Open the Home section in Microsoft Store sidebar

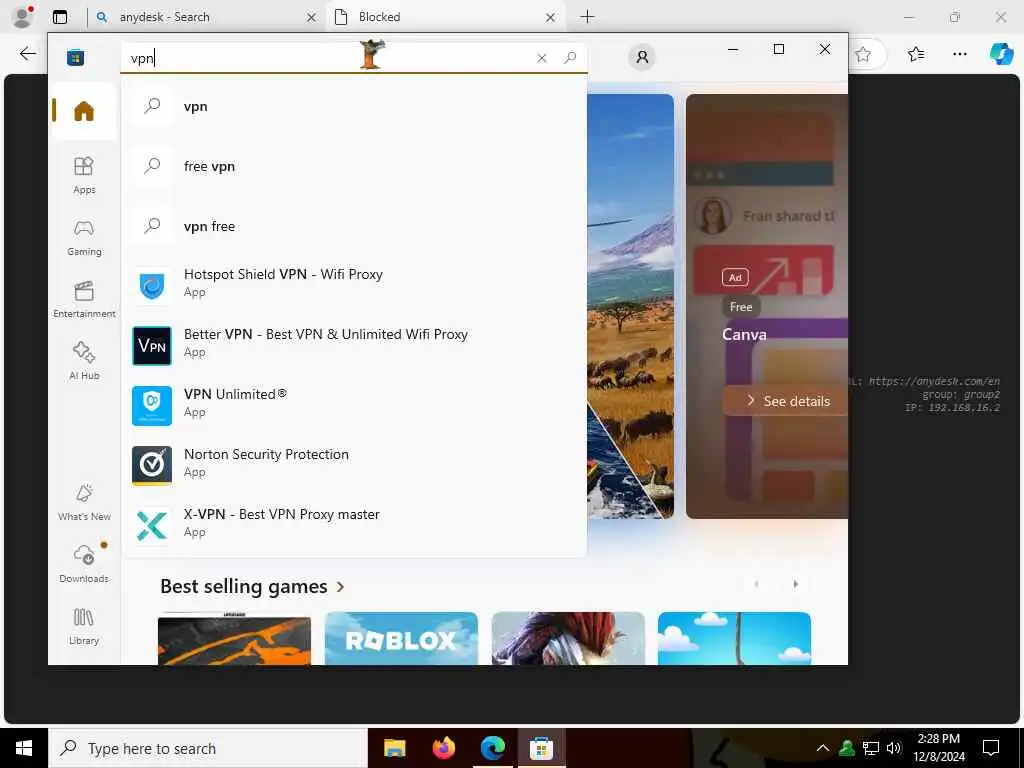(x=84, y=111)
